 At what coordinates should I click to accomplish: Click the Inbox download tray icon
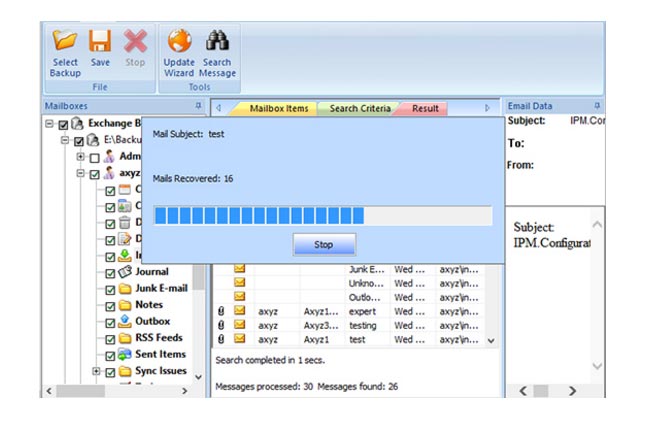[x=125, y=256]
